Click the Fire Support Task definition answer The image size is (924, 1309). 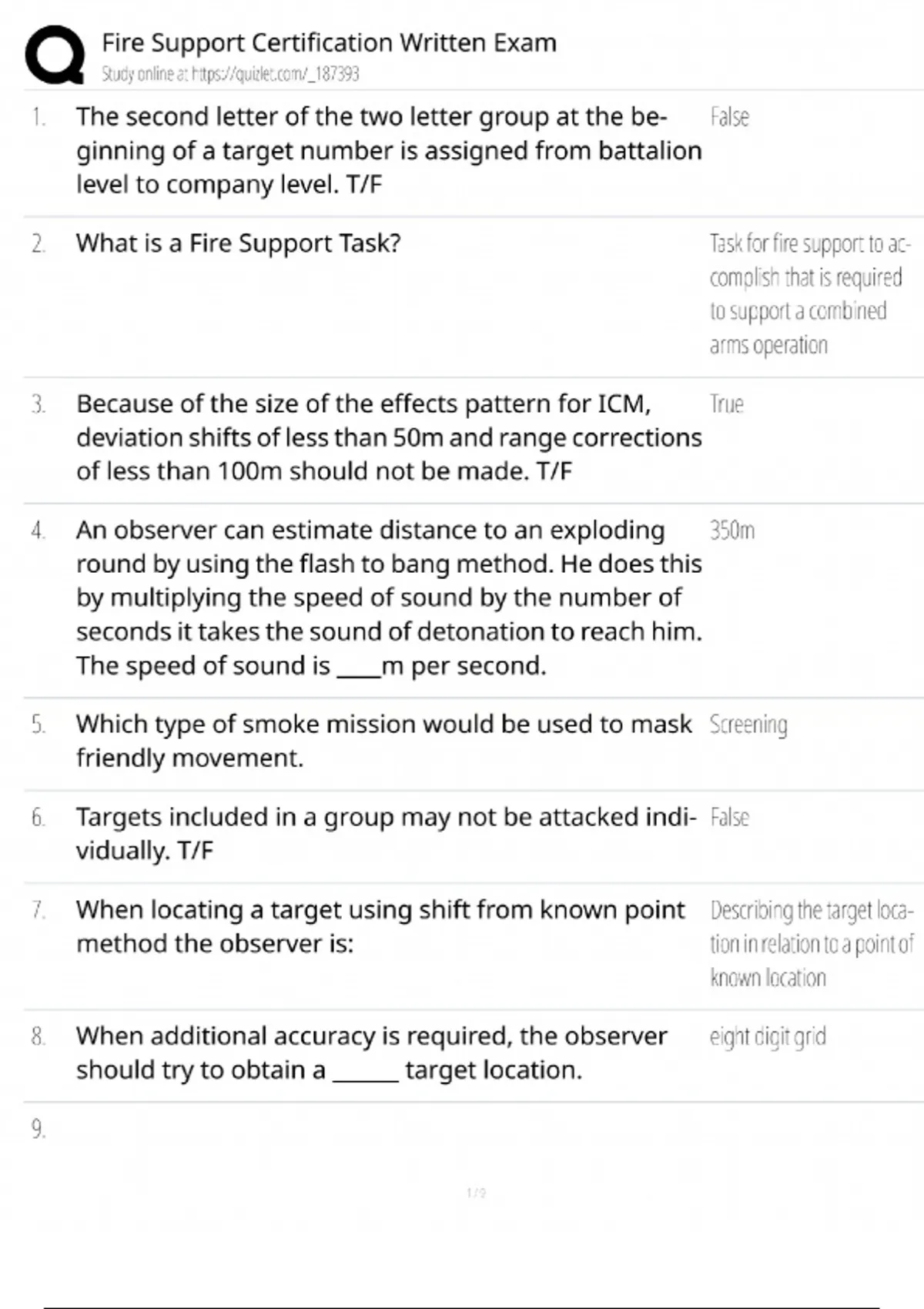(x=808, y=294)
